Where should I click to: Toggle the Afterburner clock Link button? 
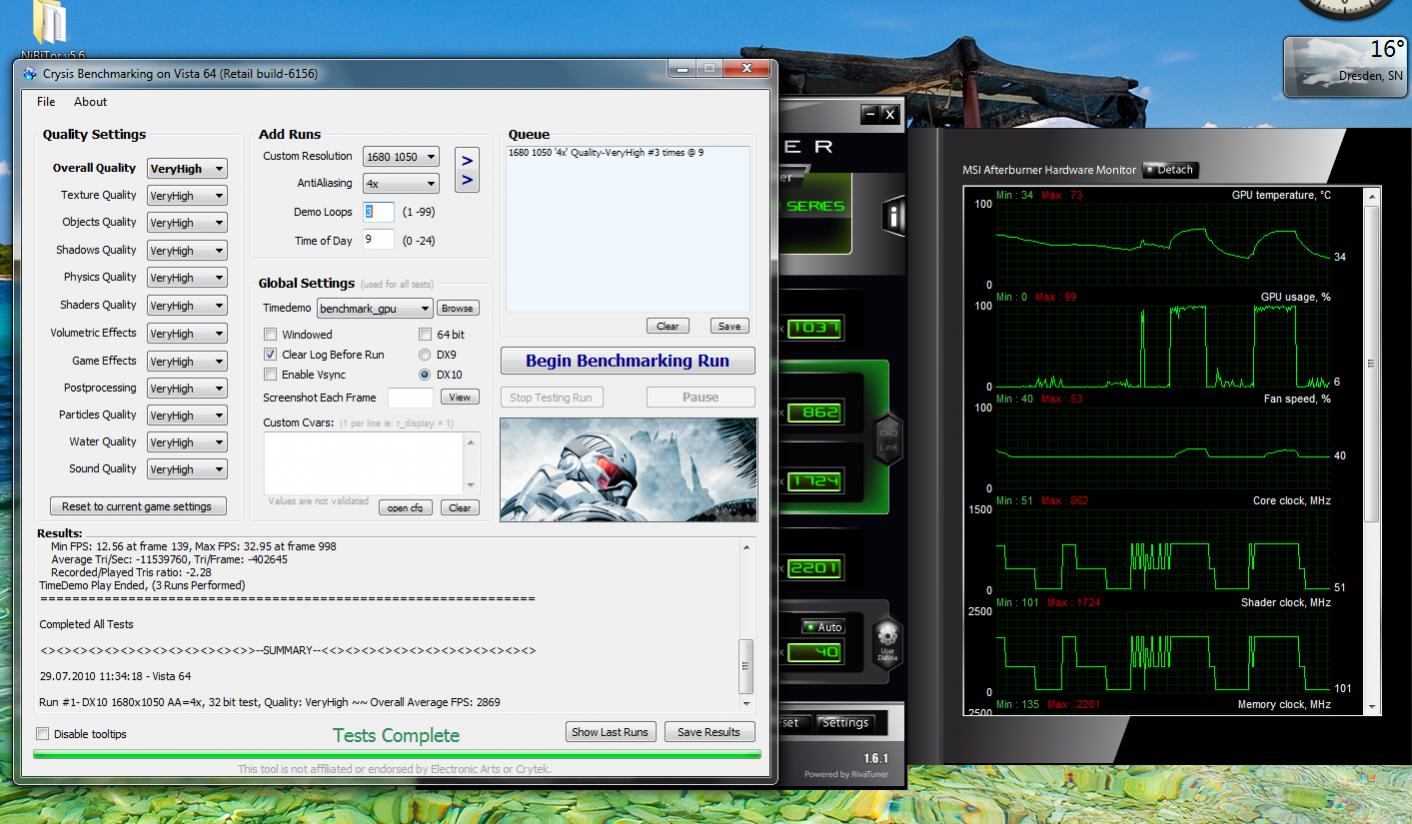(x=888, y=440)
